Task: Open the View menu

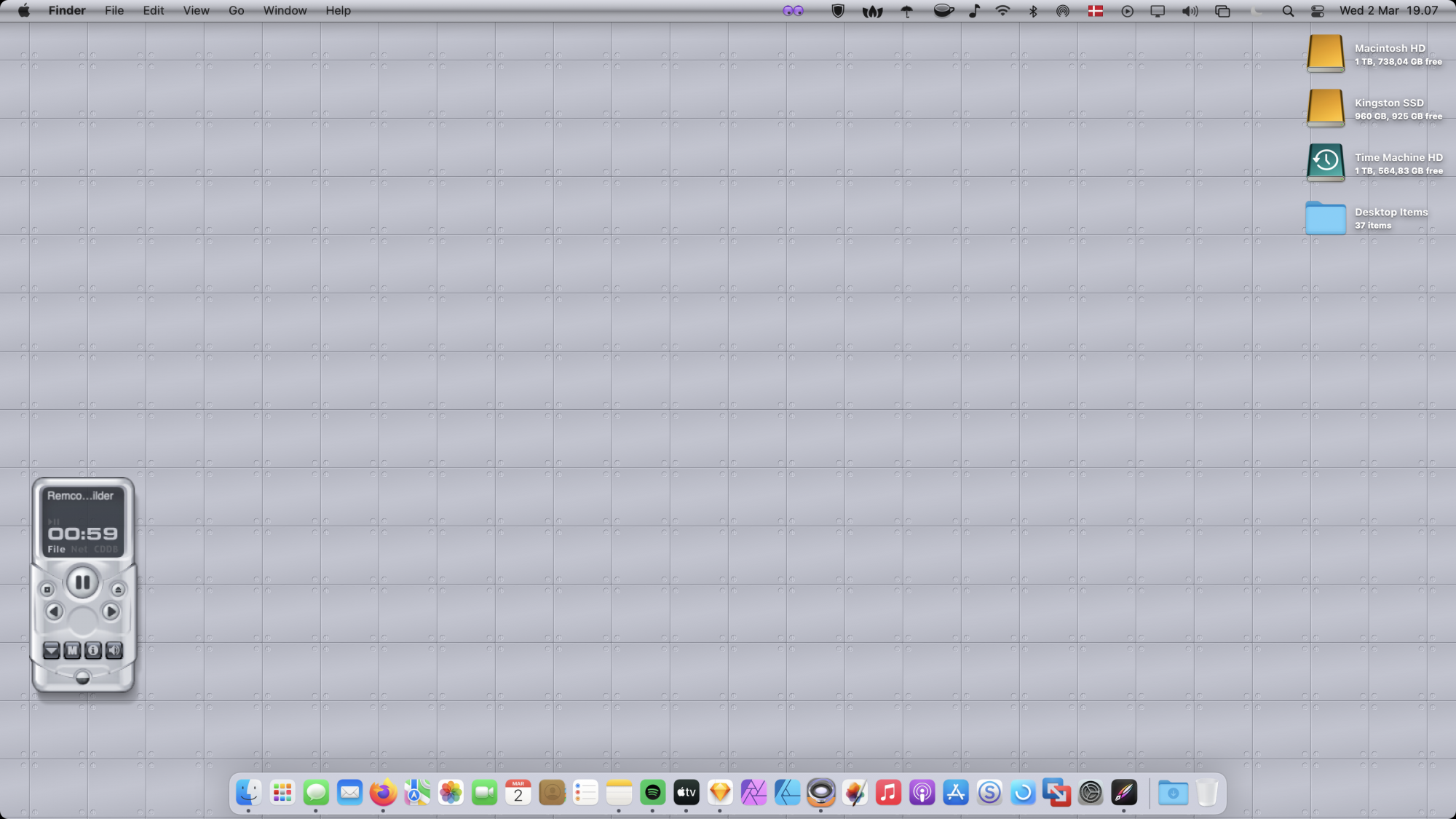Action: [x=196, y=11]
